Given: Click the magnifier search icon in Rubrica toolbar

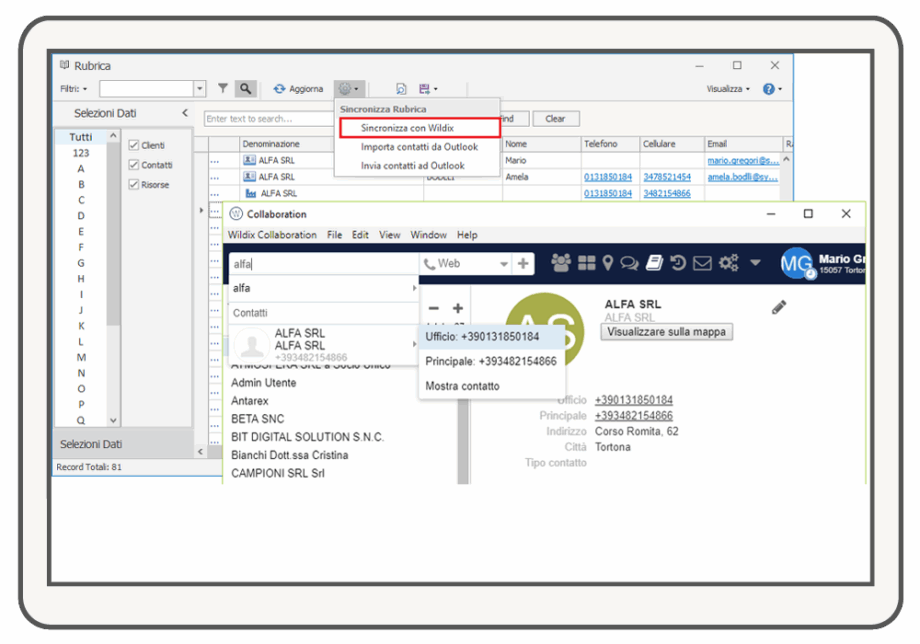Looking at the screenshot, I should pyautogui.click(x=245, y=89).
